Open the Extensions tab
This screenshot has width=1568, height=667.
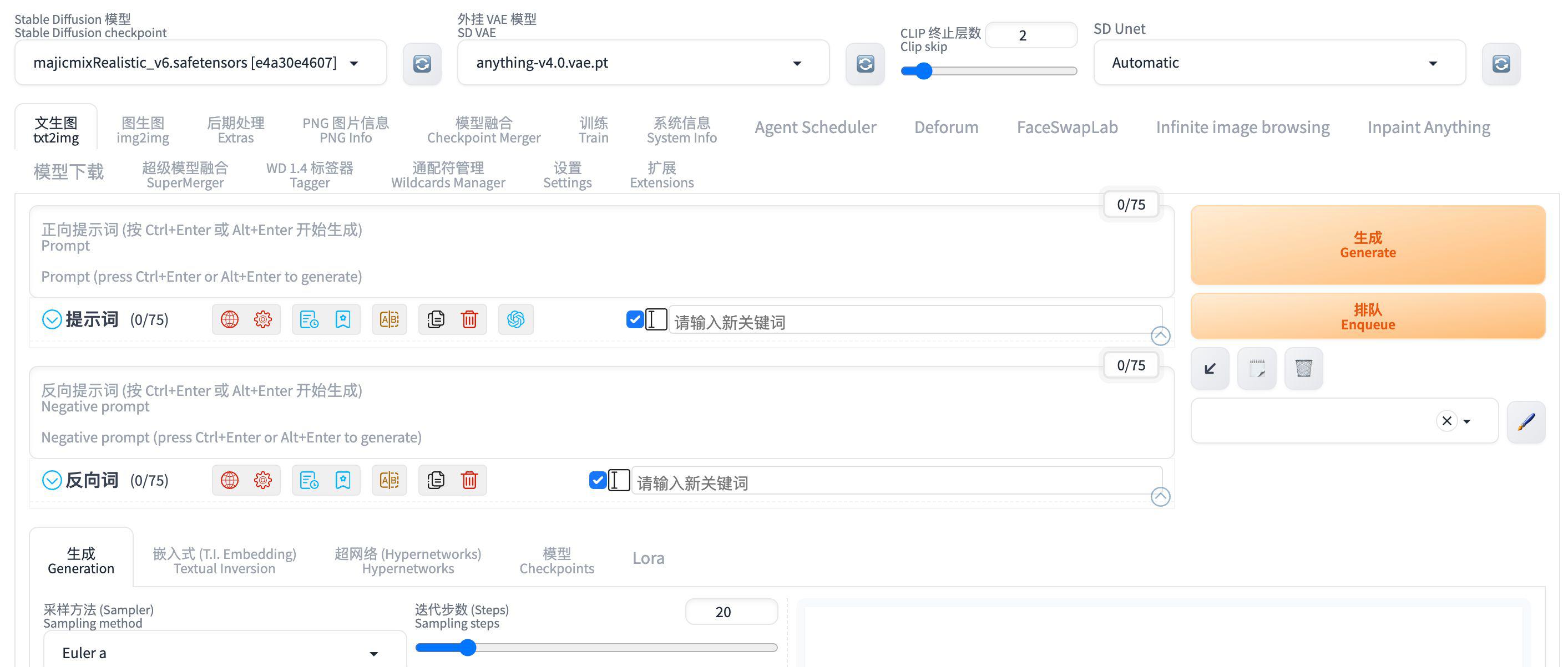click(x=661, y=175)
